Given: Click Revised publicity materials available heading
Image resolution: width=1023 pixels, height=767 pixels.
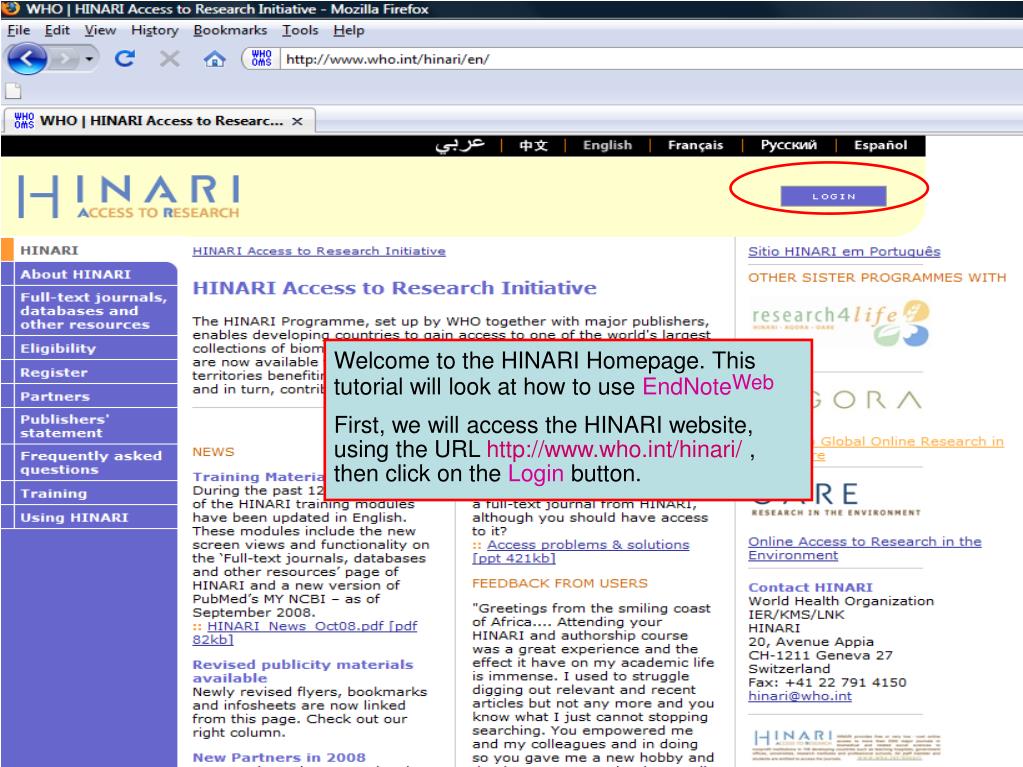Looking at the screenshot, I should click(x=303, y=671).
